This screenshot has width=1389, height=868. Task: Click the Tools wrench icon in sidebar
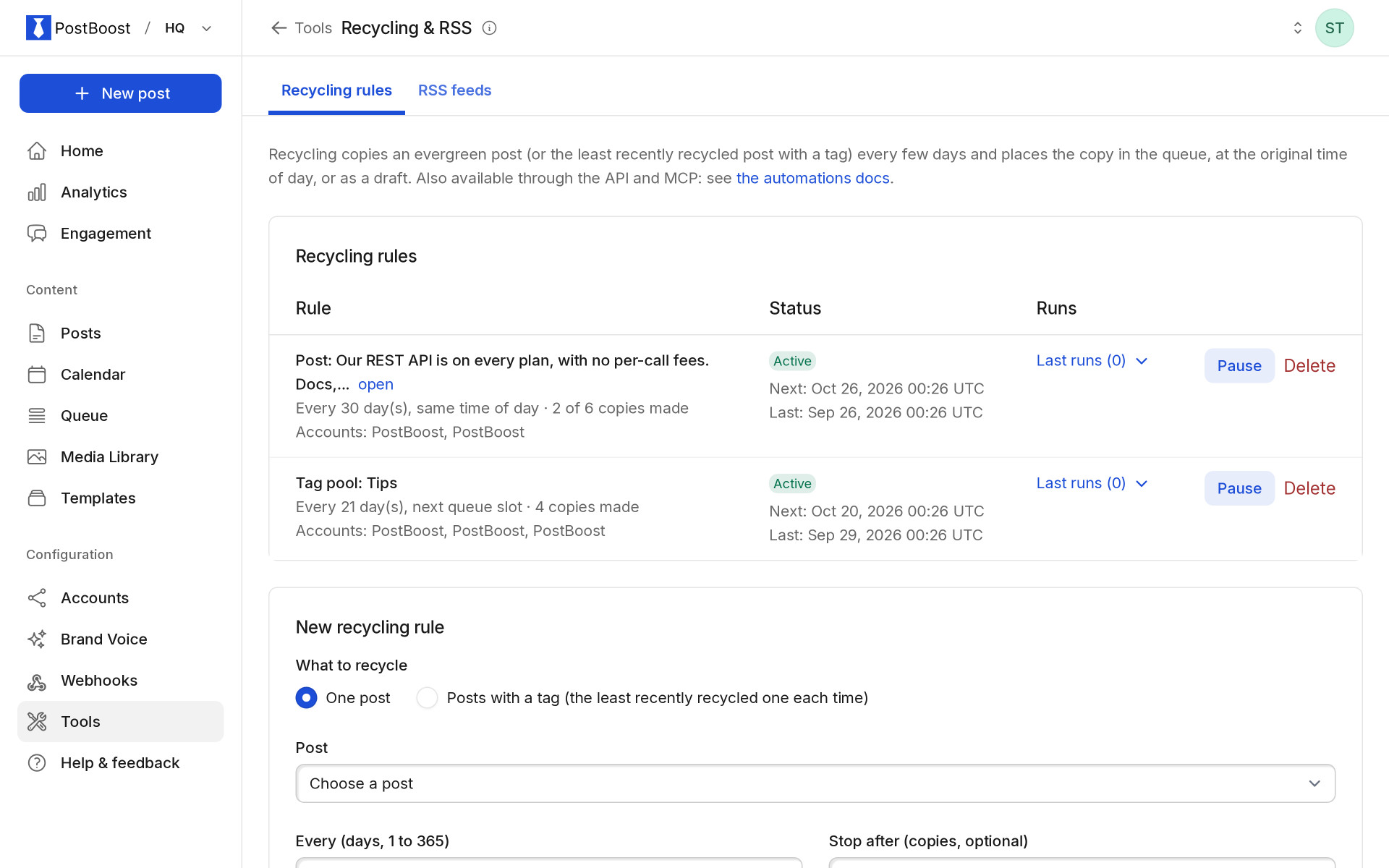[37, 721]
